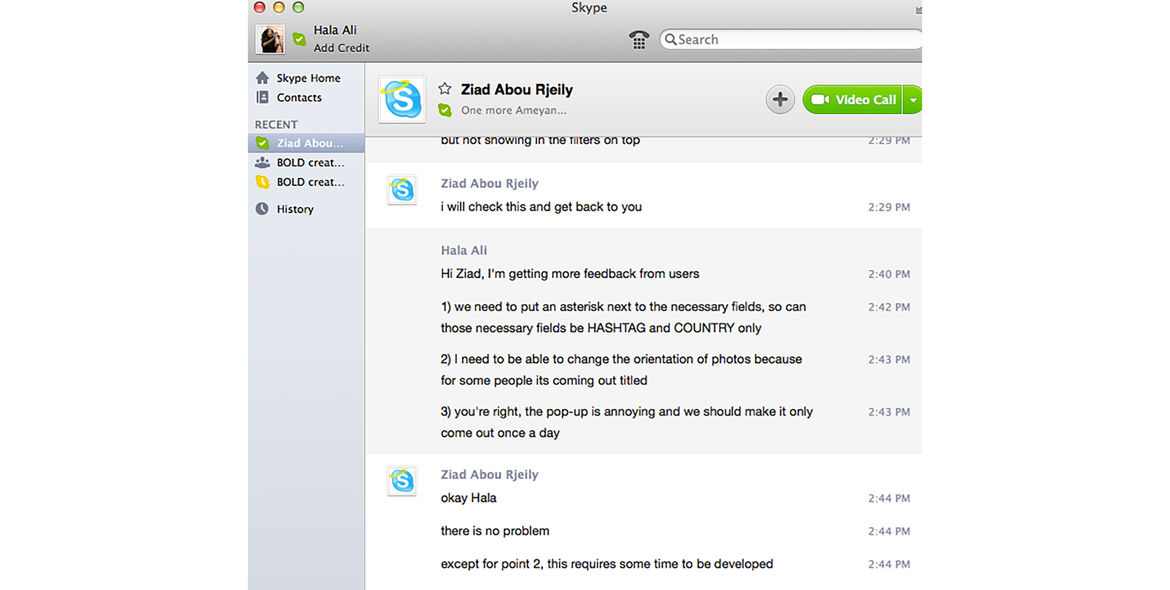Click message "Hi Ziad, I'm getting more feedback"
The height and width of the screenshot is (590, 1170).
click(570, 274)
